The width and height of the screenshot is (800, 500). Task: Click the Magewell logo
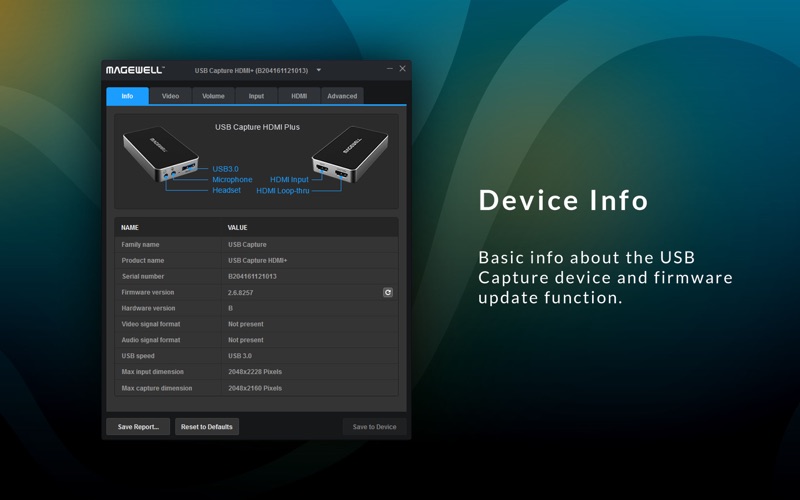point(135,70)
